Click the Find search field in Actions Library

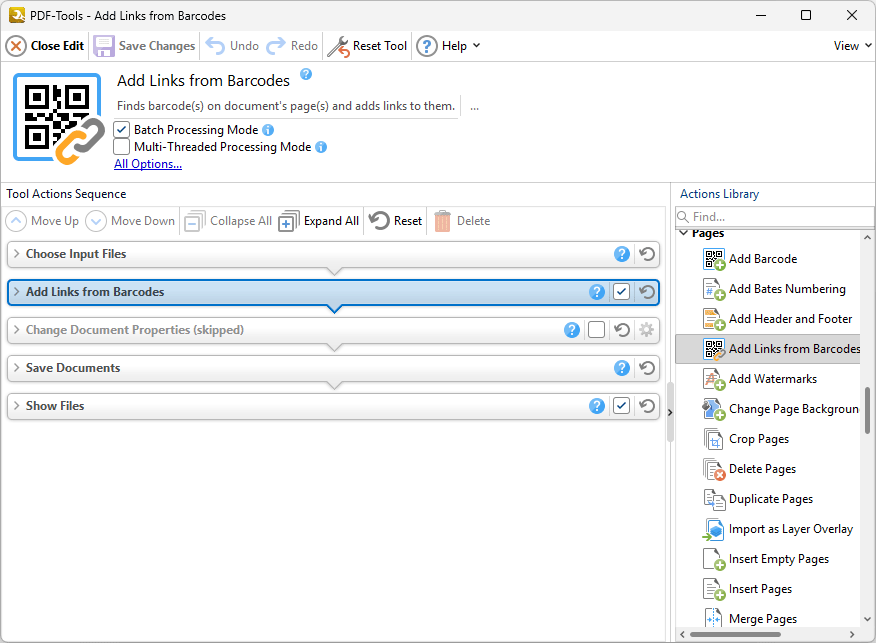[x=775, y=217]
